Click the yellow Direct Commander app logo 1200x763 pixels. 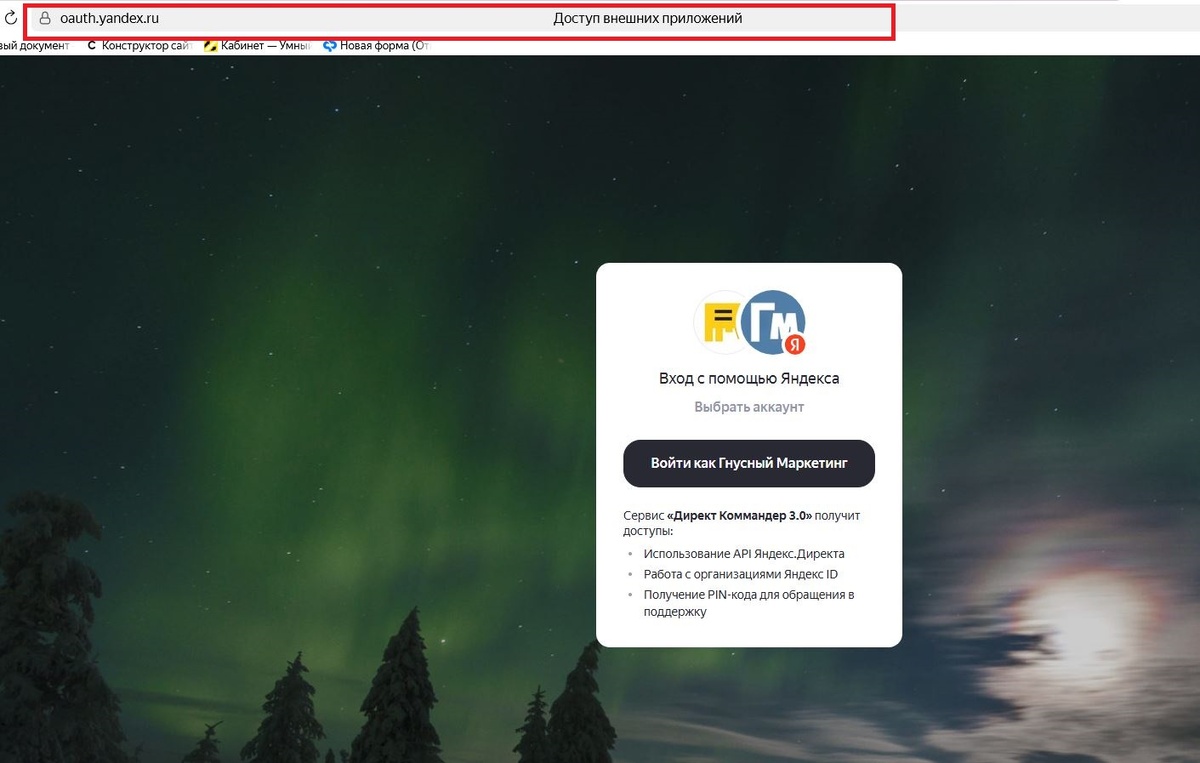[x=722, y=321]
